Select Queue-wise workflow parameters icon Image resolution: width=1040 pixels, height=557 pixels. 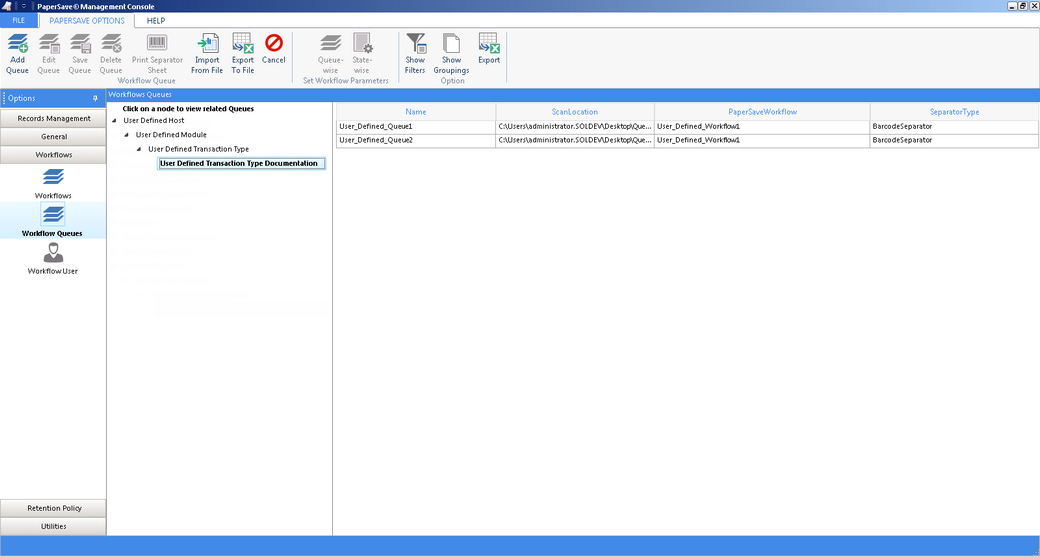(330, 44)
